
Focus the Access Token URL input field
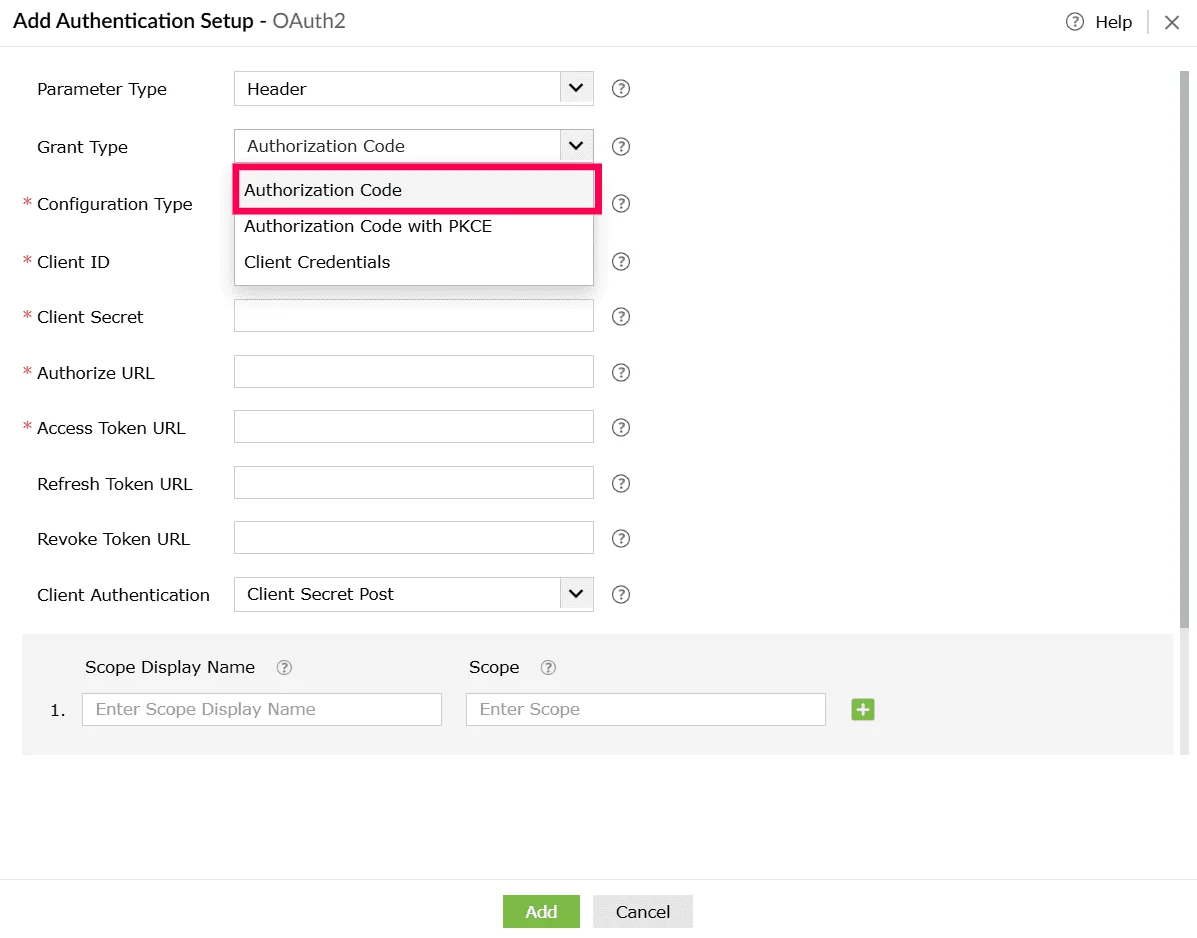point(414,427)
